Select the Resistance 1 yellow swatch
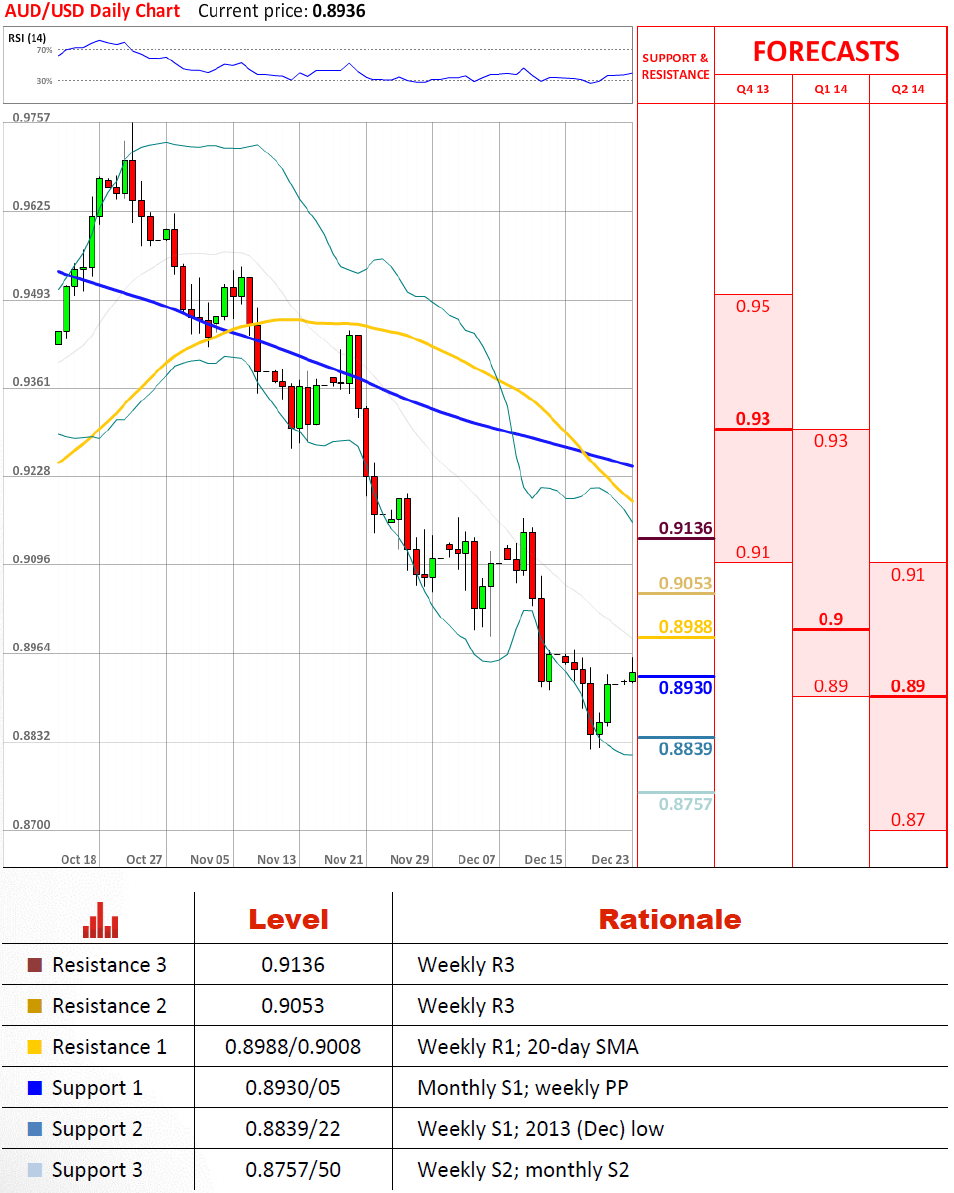 click(x=35, y=1047)
